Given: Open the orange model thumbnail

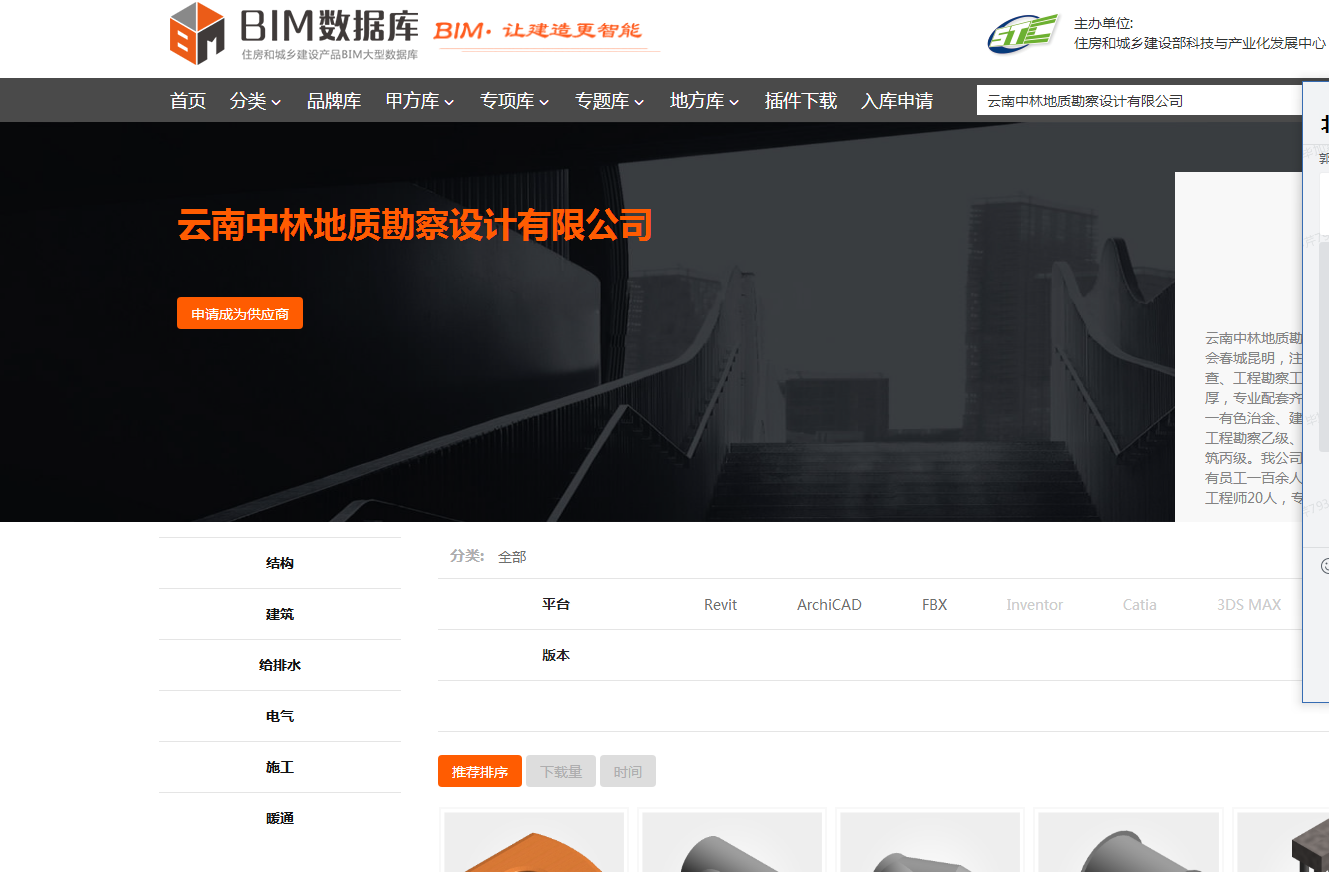Looking at the screenshot, I should (x=534, y=842).
